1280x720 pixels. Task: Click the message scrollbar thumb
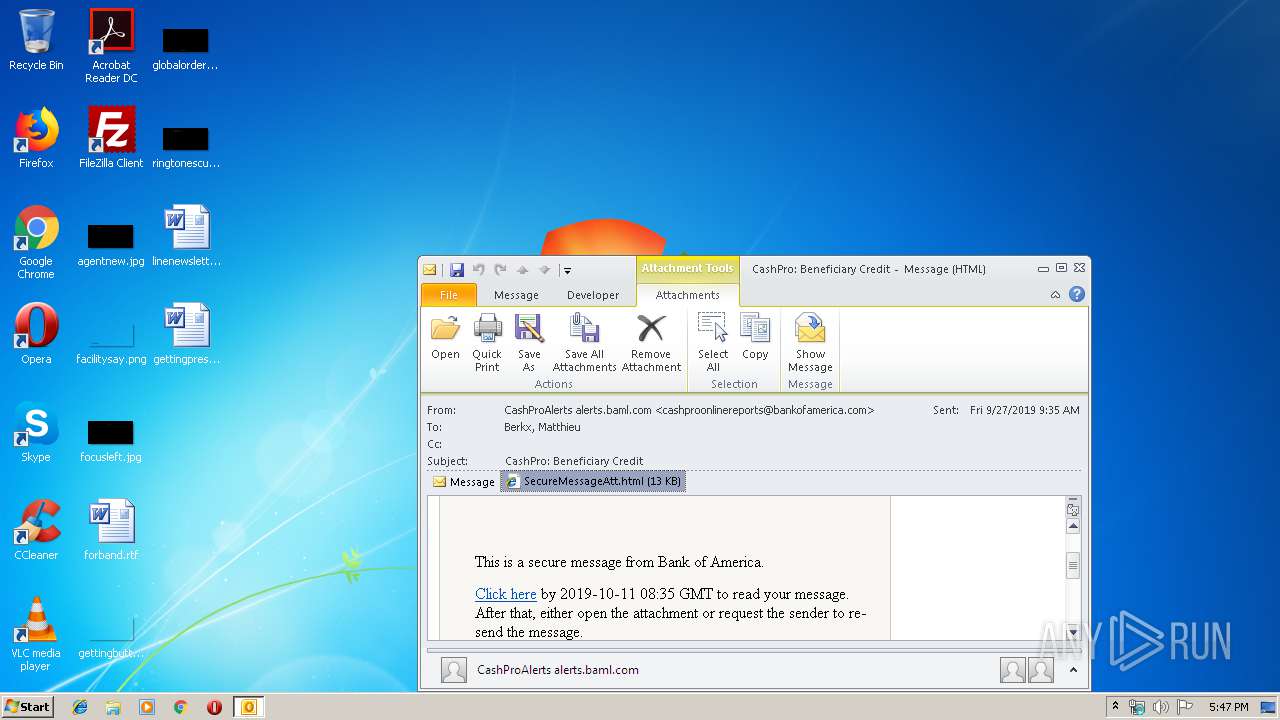click(x=1073, y=565)
